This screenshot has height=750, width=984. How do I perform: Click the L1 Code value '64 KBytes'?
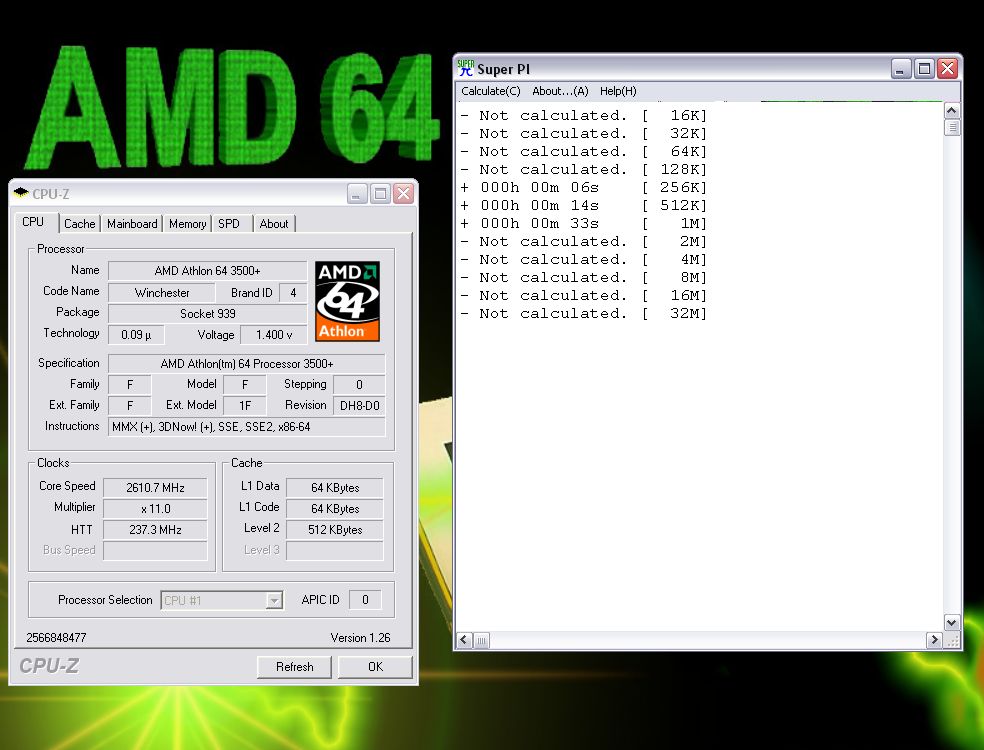[x=335, y=508]
